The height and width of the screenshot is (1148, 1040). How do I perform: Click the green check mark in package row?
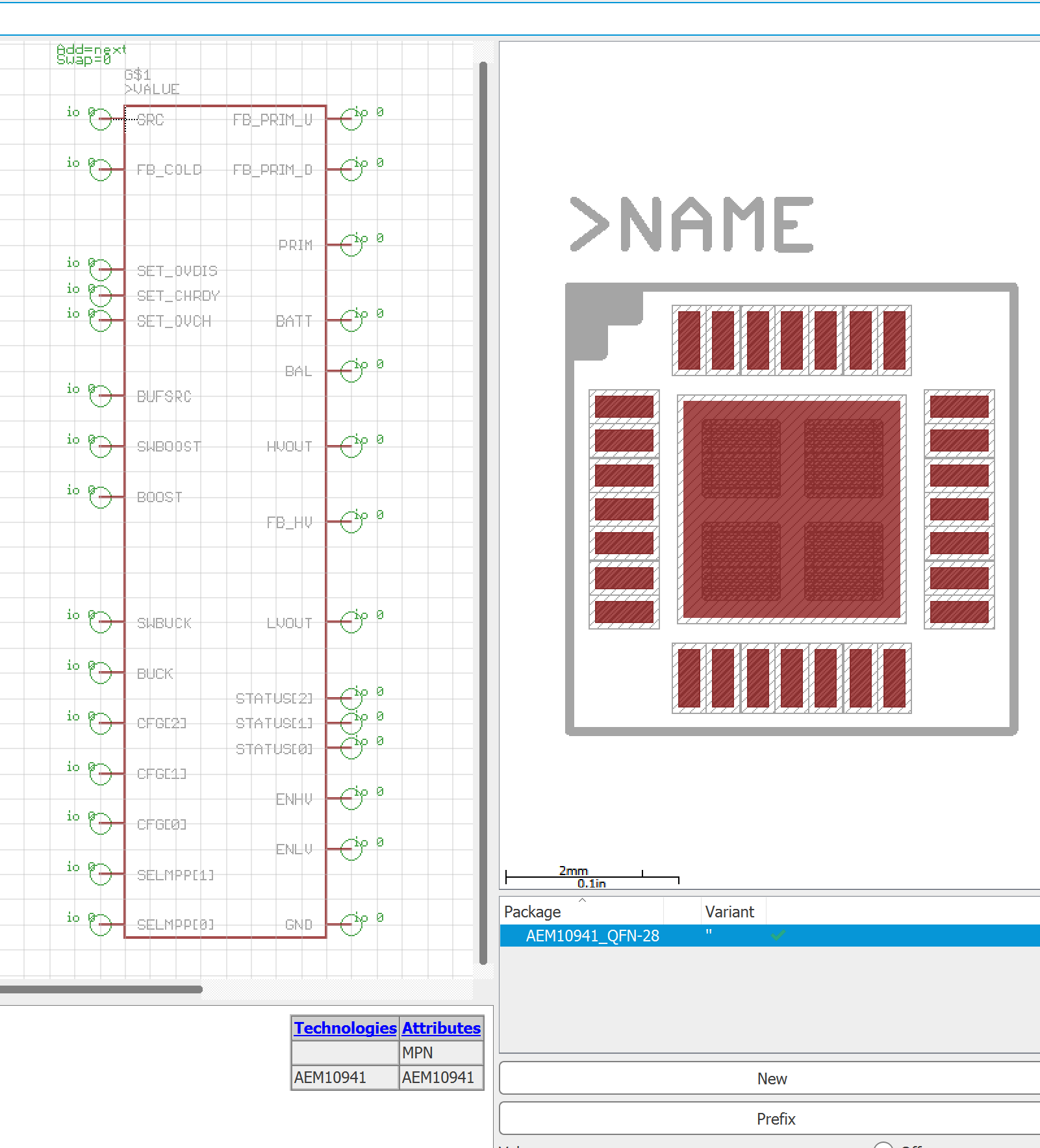(778, 936)
